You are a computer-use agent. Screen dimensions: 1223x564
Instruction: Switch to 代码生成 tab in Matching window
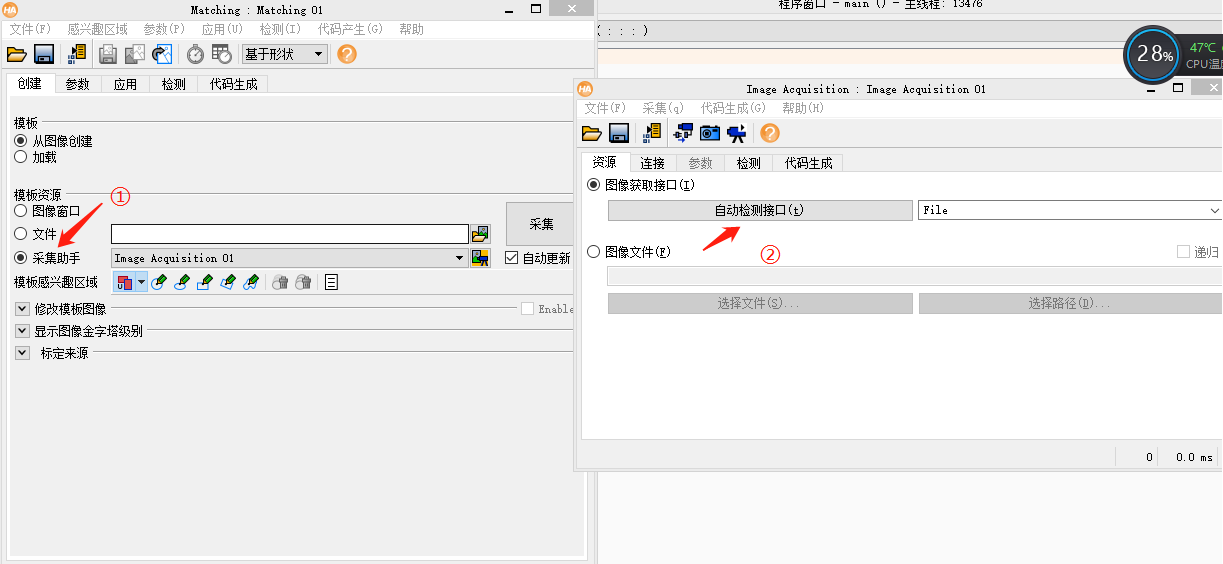click(233, 84)
